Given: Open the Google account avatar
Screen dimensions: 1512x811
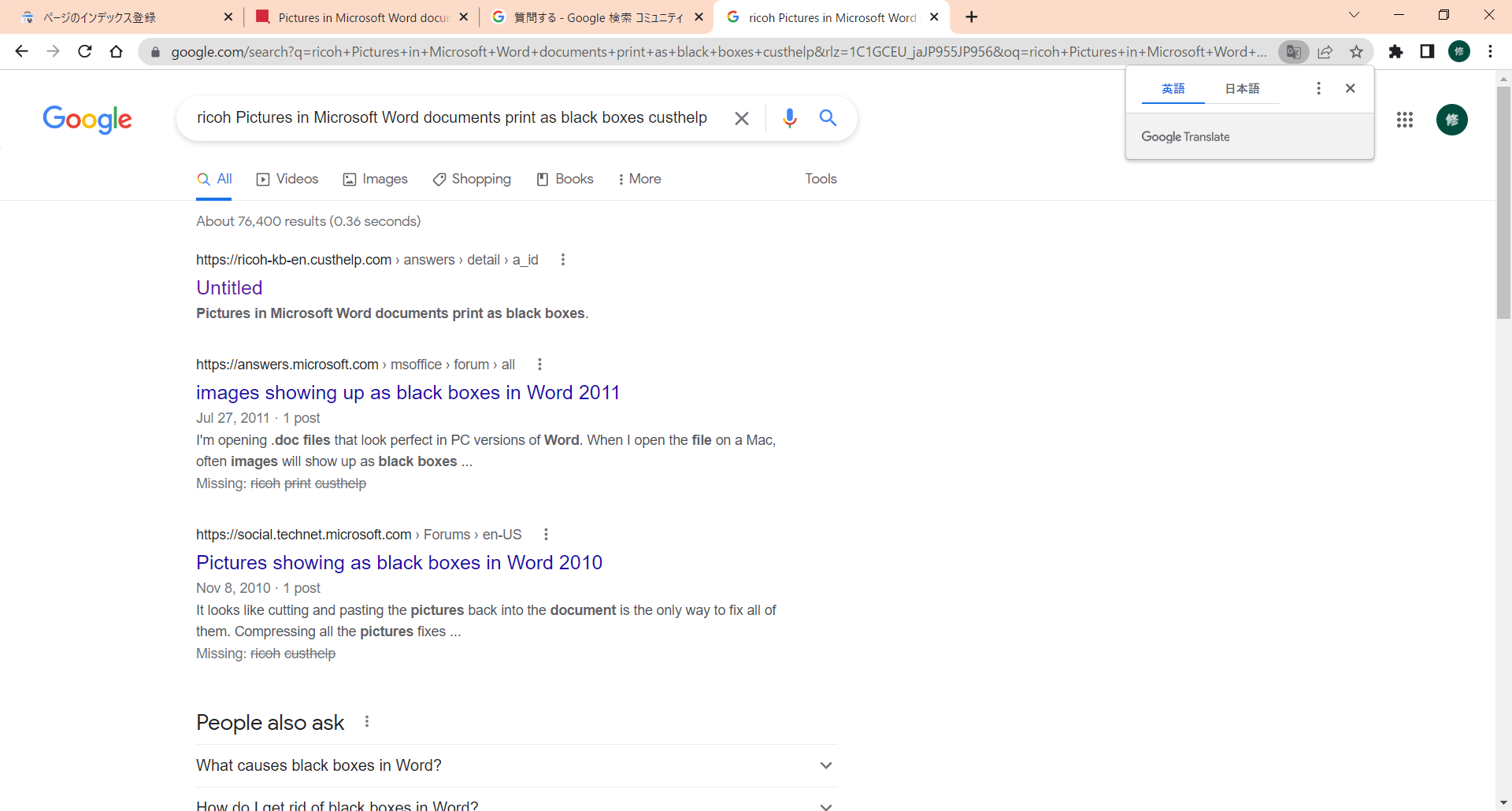Looking at the screenshot, I should pos(1452,120).
